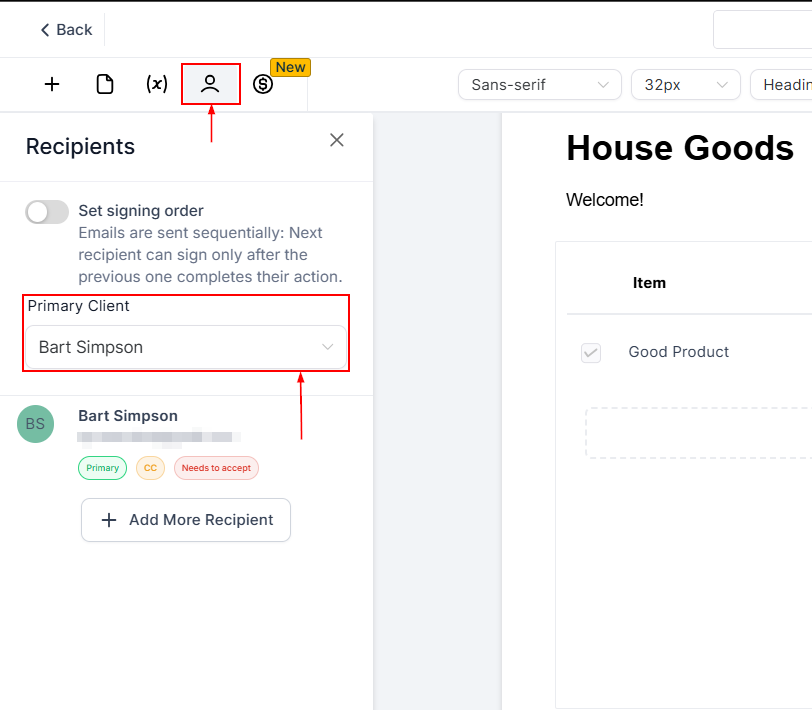Expand the Sans-serif font dropdown
This screenshot has width=812, height=710.
[x=540, y=85]
